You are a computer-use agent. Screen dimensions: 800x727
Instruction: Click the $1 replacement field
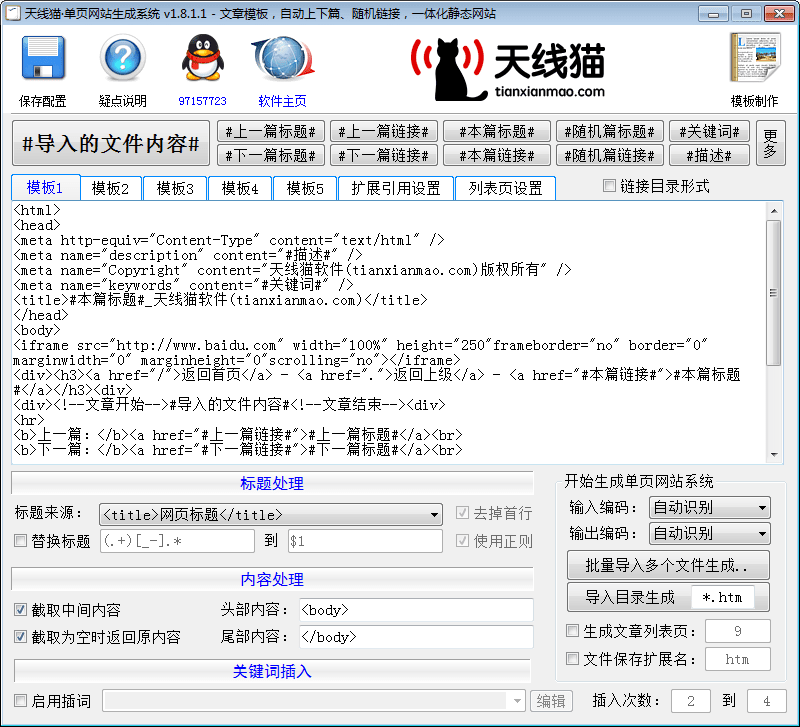365,541
